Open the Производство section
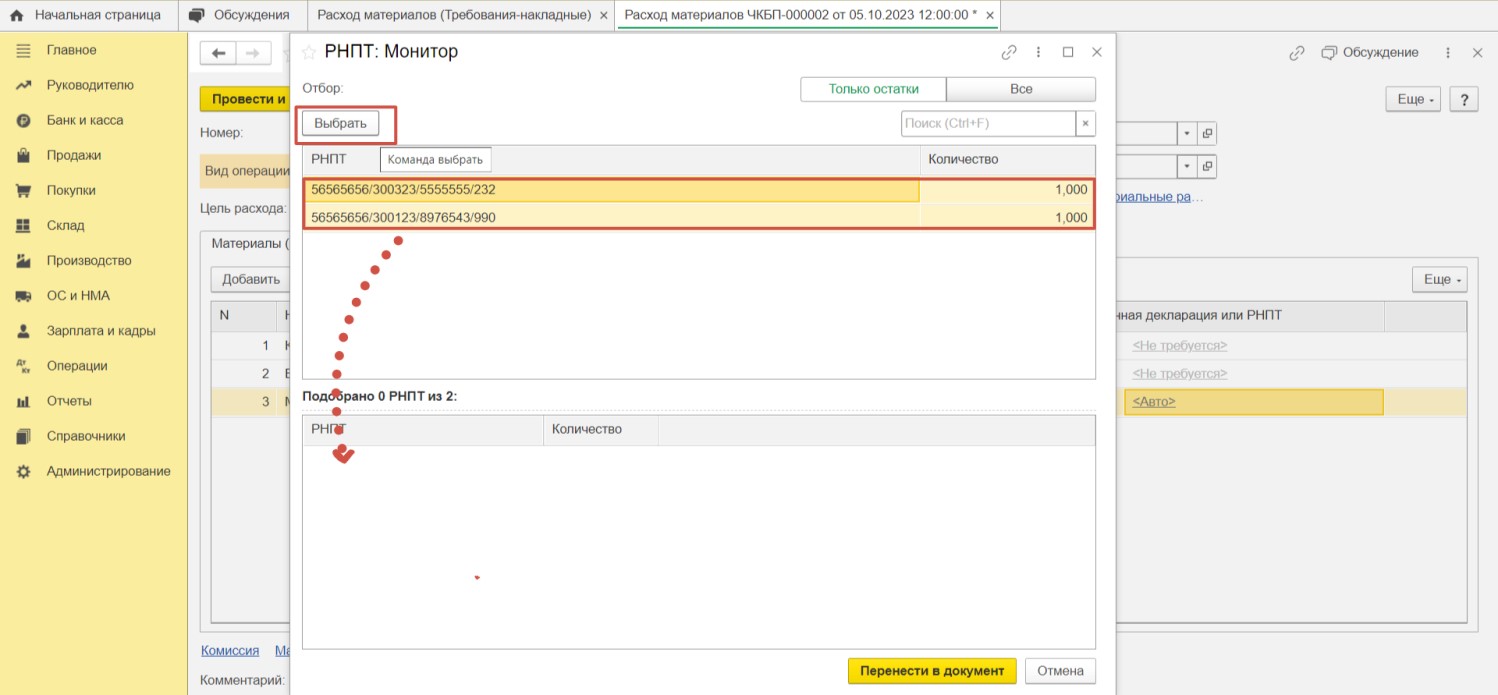The image size is (1498, 695). pos(89,260)
